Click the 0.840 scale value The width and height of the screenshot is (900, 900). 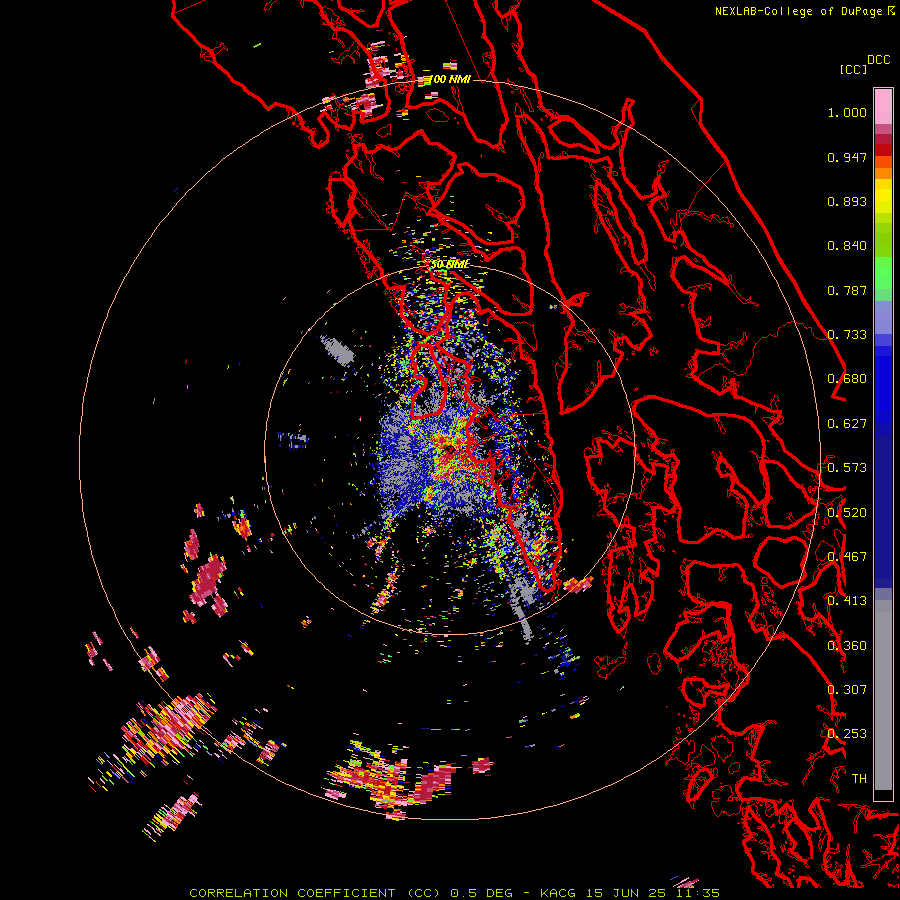[x=847, y=246]
